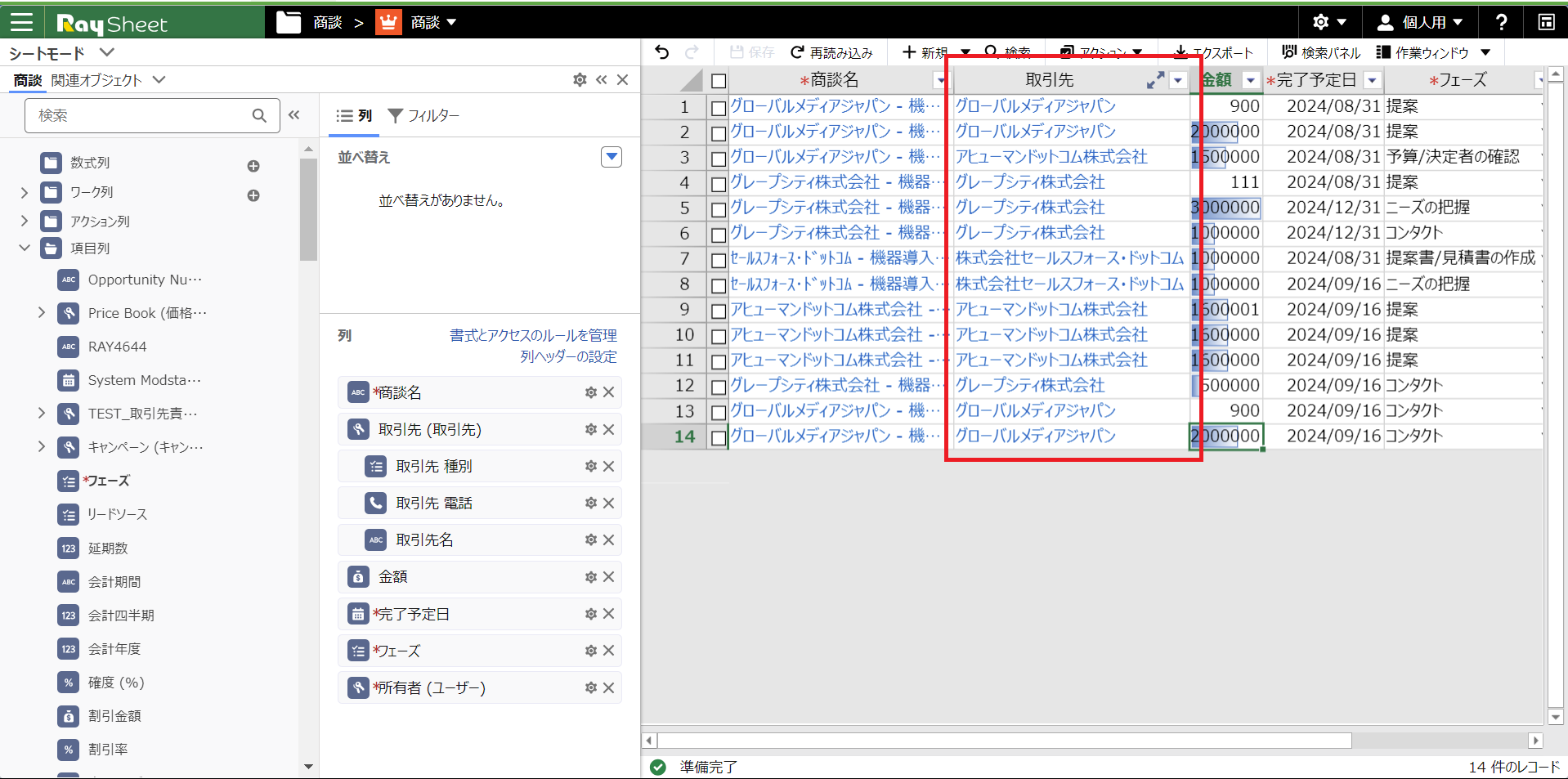Click the 書式とアクセスのルールを管理 link
This screenshot has width=1568, height=779.
point(533,335)
